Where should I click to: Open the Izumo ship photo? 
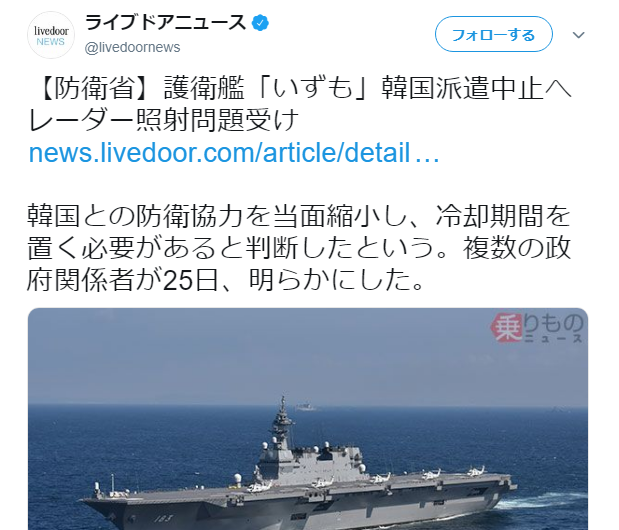pos(308,419)
